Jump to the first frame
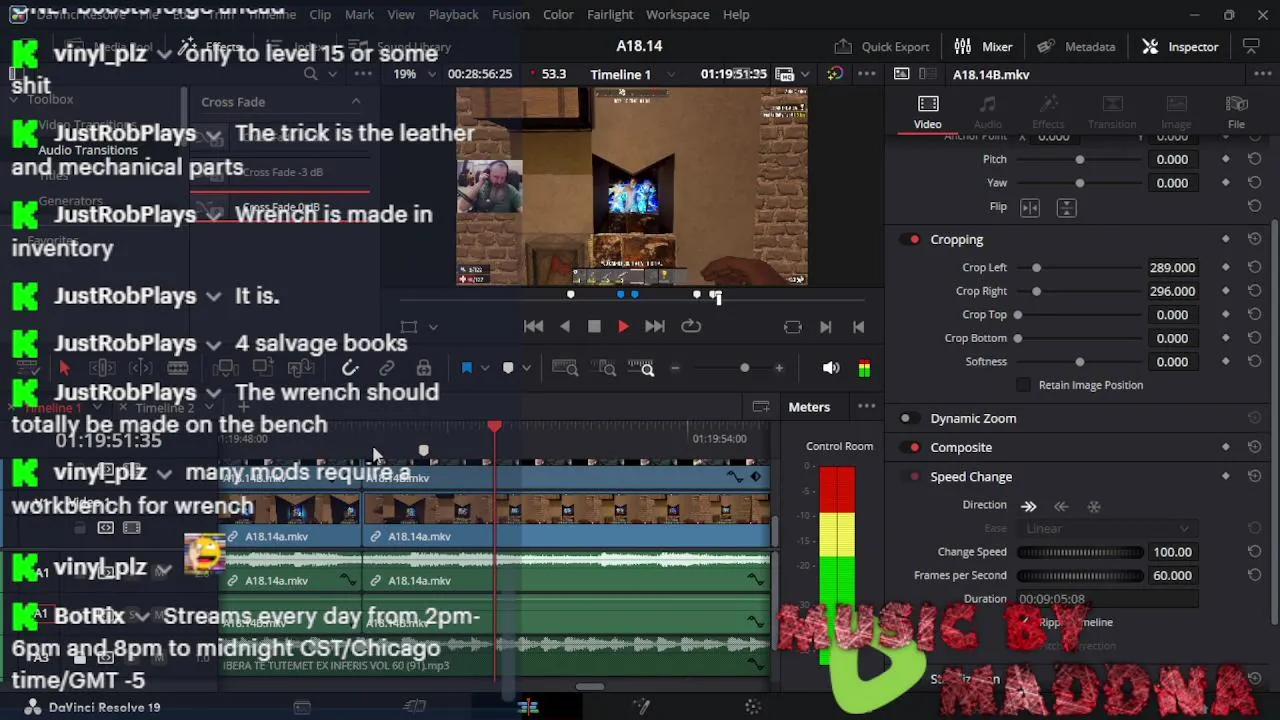Image resolution: width=1280 pixels, height=720 pixels. click(534, 327)
